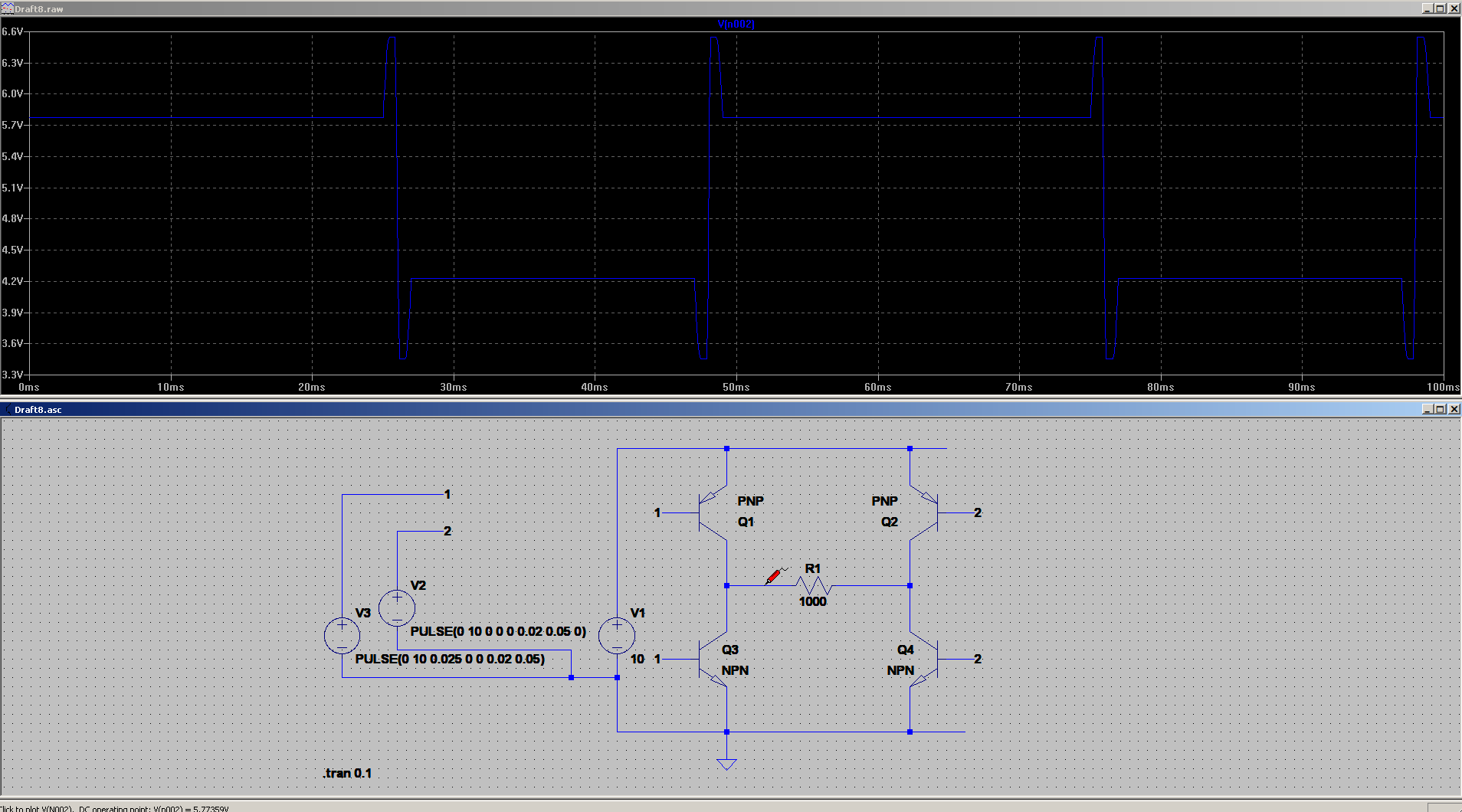Click V3's PULSE(0 10 0.025 0 0 0.02 0.05) text
1462x812 pixels.
coord(450,659)
